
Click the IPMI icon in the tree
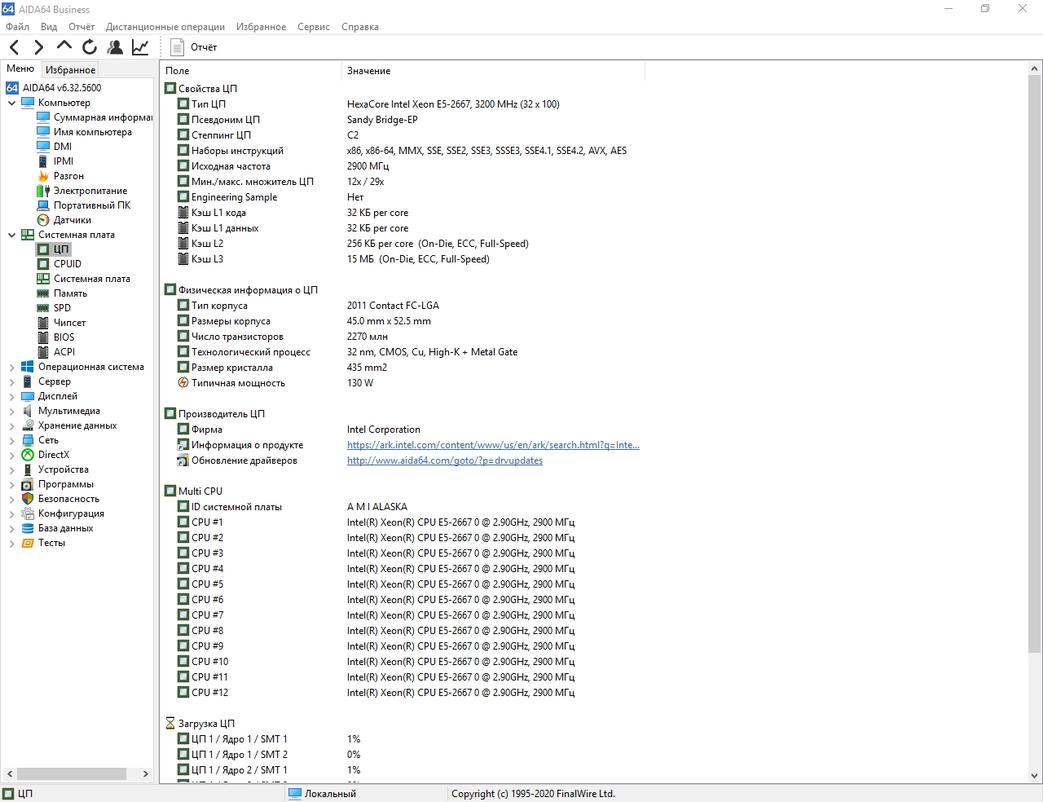pyautogui.click(x=43, y=161)
